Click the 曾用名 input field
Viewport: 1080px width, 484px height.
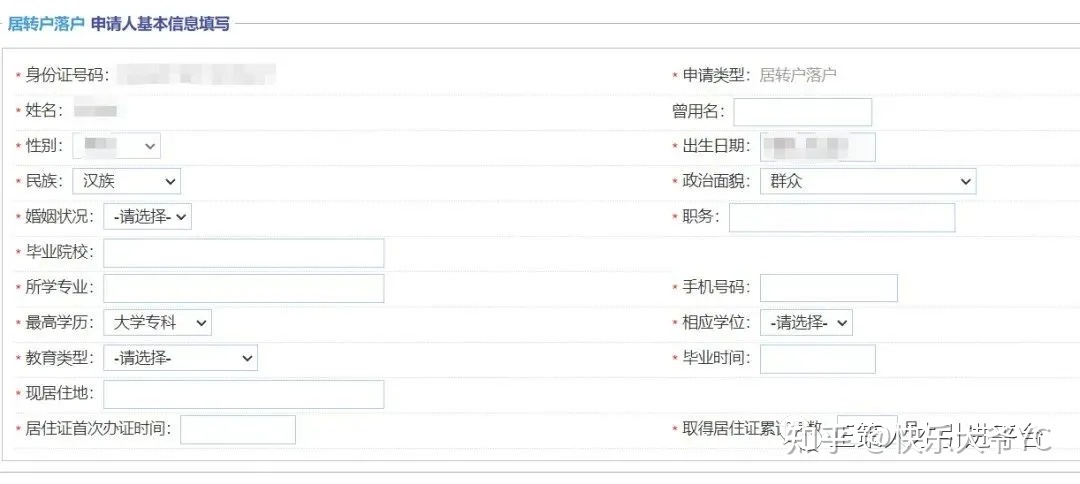point(802,112)
